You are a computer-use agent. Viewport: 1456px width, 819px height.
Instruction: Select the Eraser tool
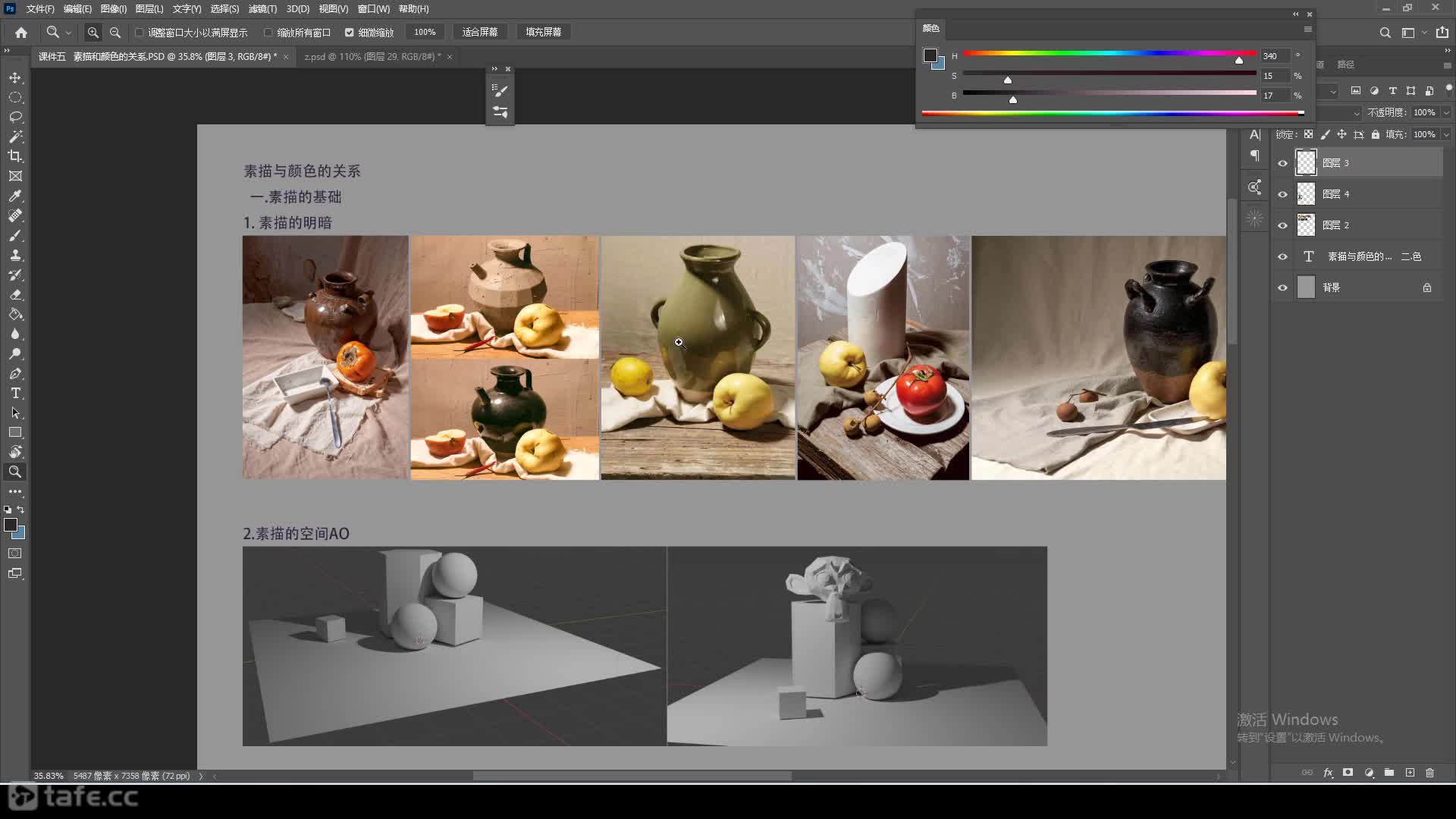click(15, 295)
